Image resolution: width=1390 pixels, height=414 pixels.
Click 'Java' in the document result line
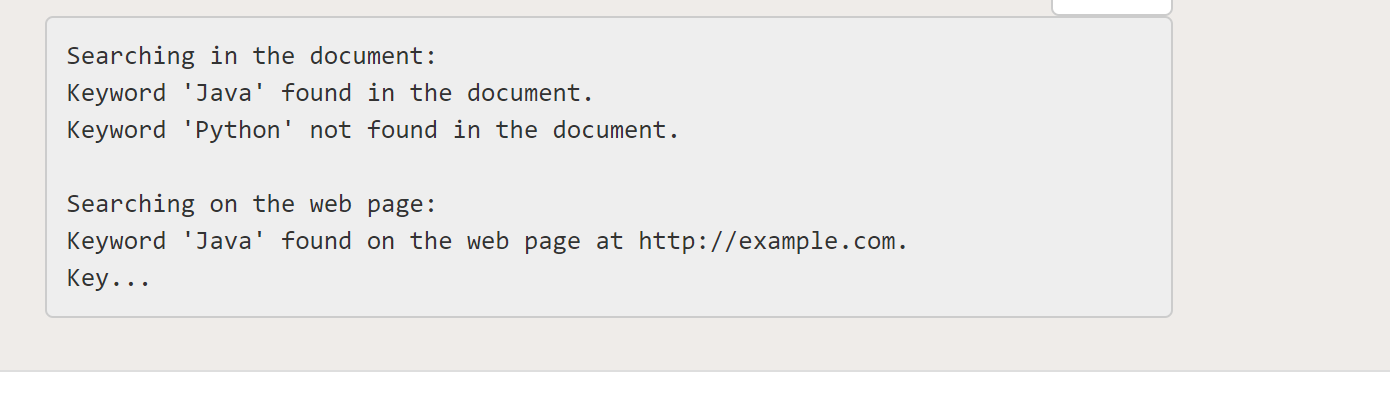click(x=224, y=93)
